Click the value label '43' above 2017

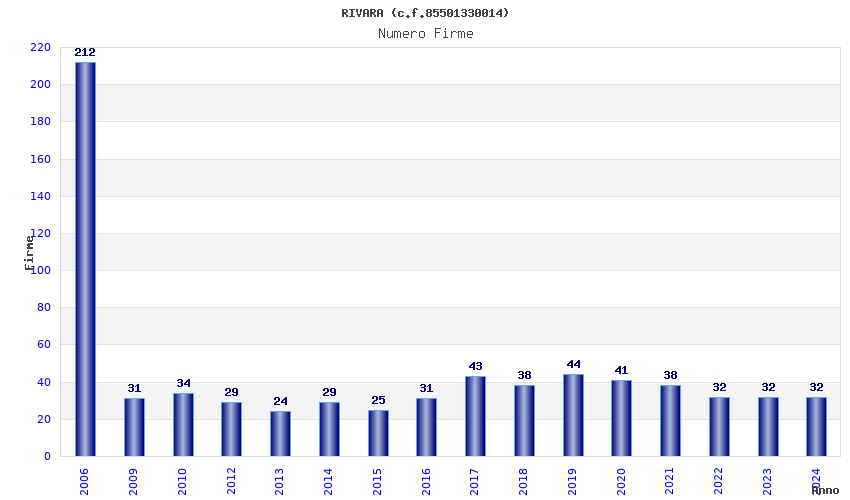pyautogui.click(x=475, y=367)
